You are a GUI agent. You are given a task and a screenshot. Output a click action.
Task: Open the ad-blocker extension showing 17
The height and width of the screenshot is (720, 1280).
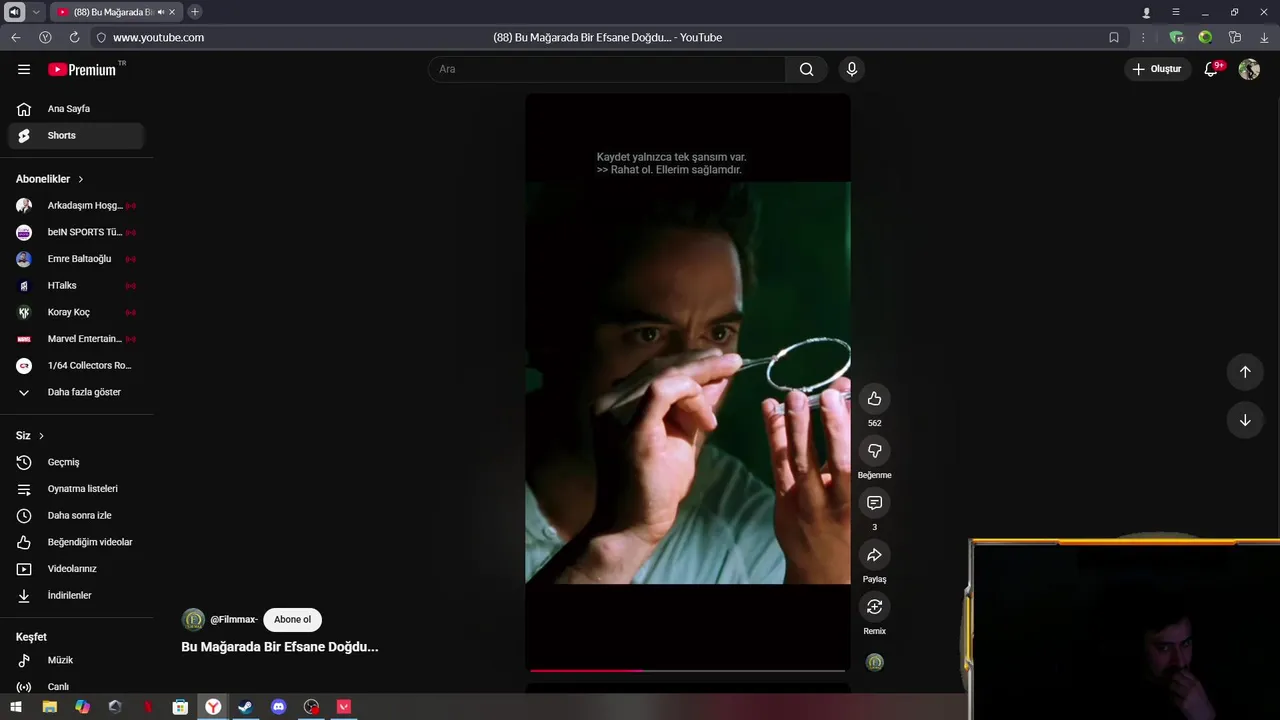[x=1177, y=37]
